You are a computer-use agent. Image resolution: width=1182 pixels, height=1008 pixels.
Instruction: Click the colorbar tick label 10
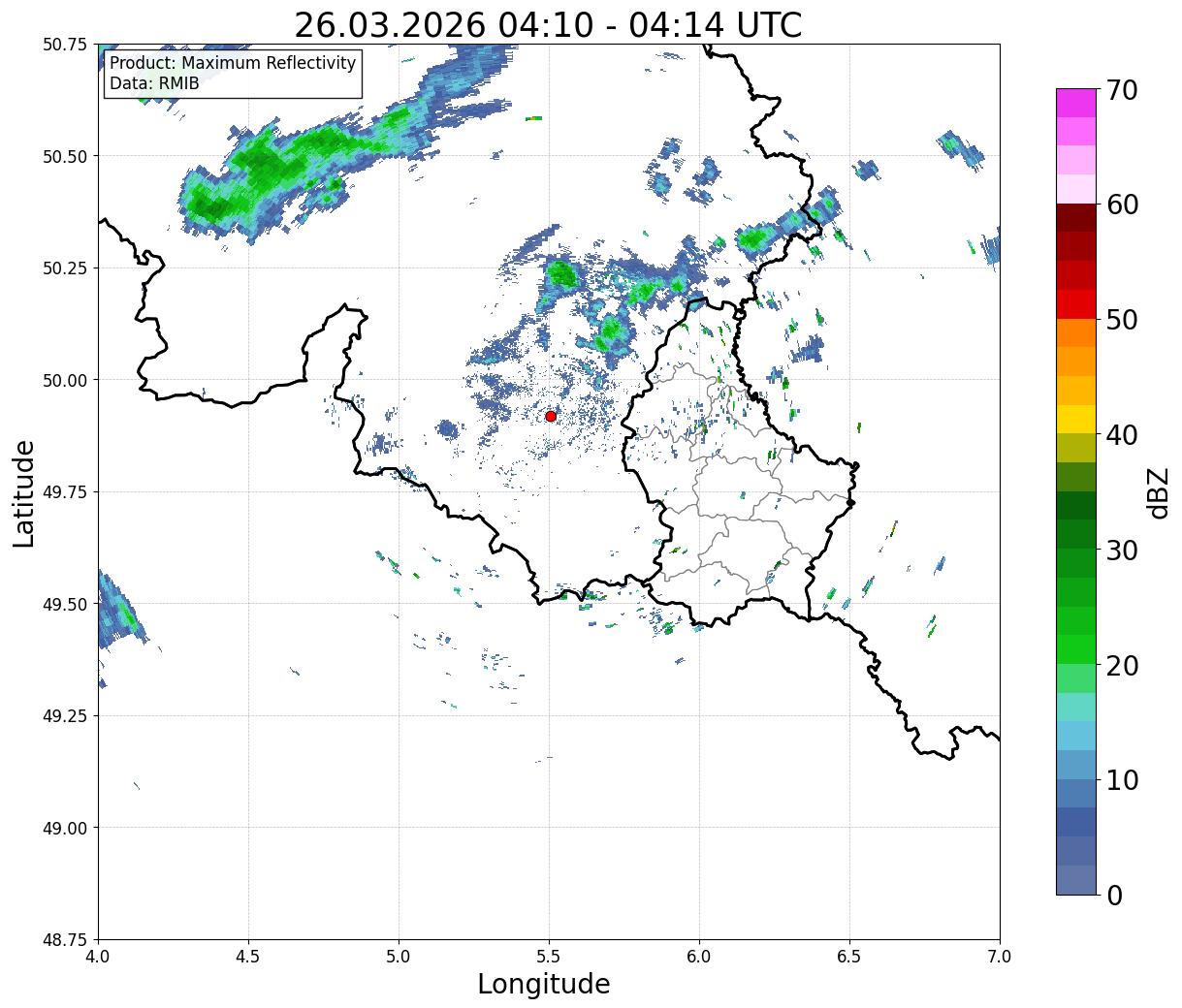tap(1121, 779)
